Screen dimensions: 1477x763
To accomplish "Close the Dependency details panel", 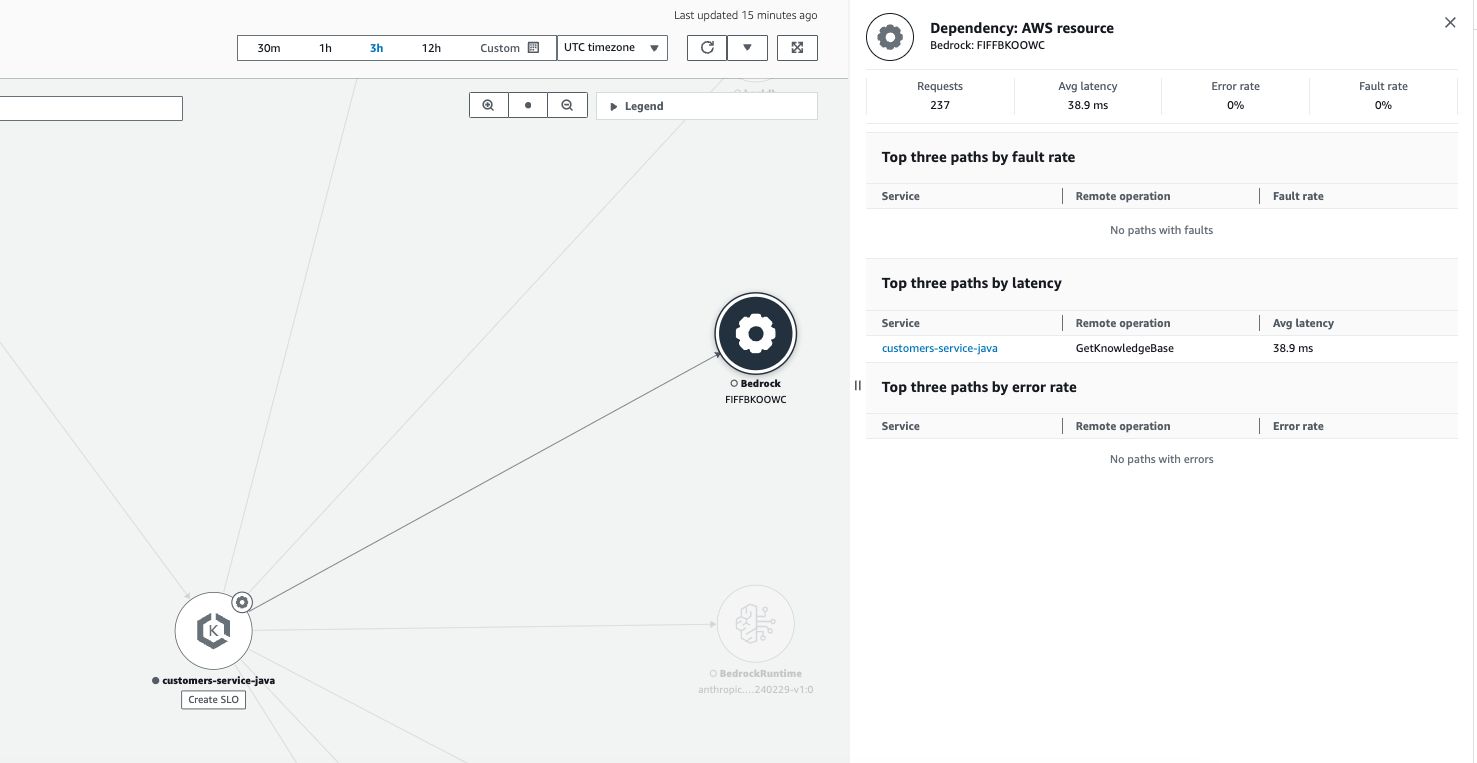I will (1450, 23).
